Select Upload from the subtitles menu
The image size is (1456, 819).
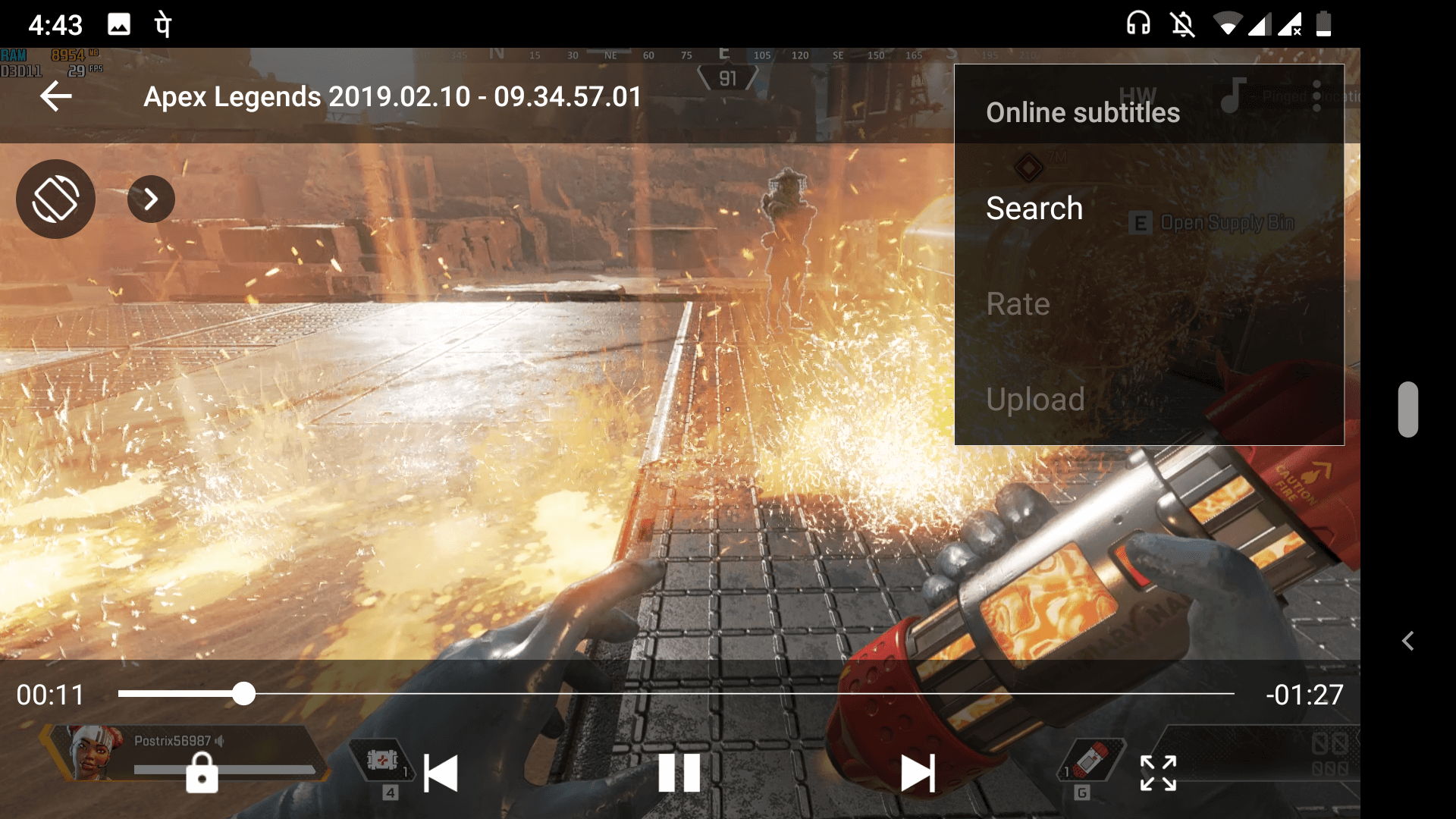pos(1035,399)
